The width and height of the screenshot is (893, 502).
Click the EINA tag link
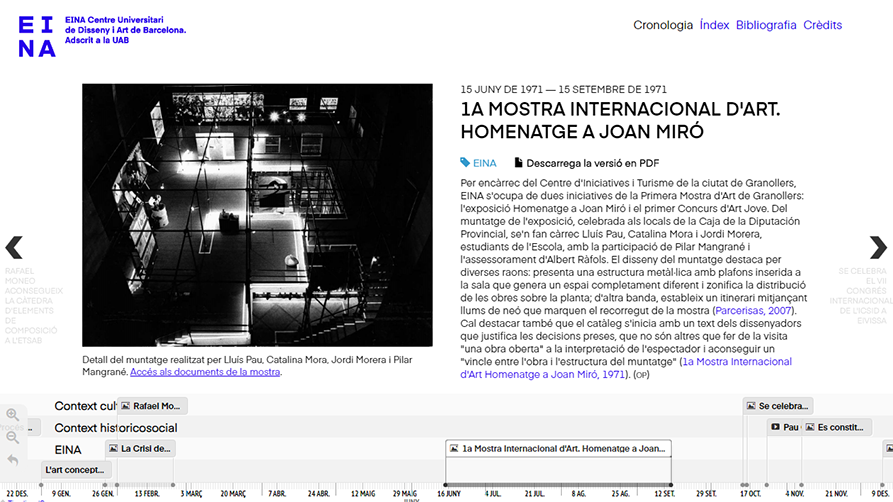coord(485,164)
